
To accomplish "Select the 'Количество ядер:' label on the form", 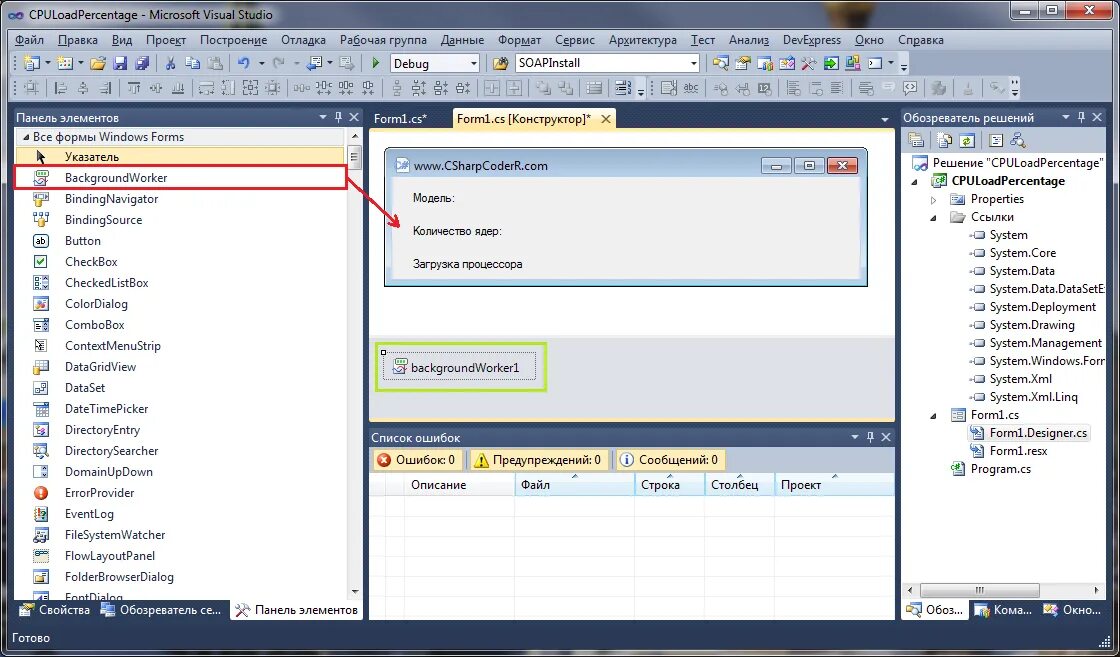I will point(457,231).
